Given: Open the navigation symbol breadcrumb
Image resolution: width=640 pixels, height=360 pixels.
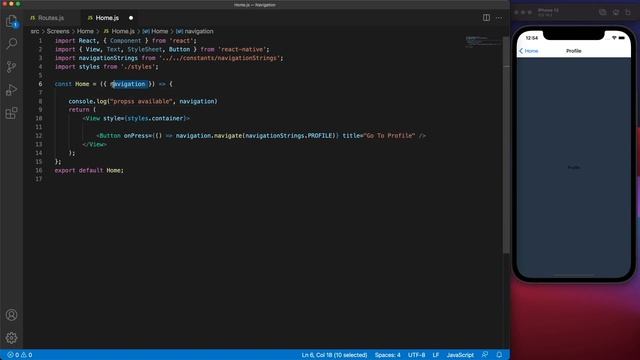Looking at the screenshot, I should pyautogui.click(x=195, y=31).
